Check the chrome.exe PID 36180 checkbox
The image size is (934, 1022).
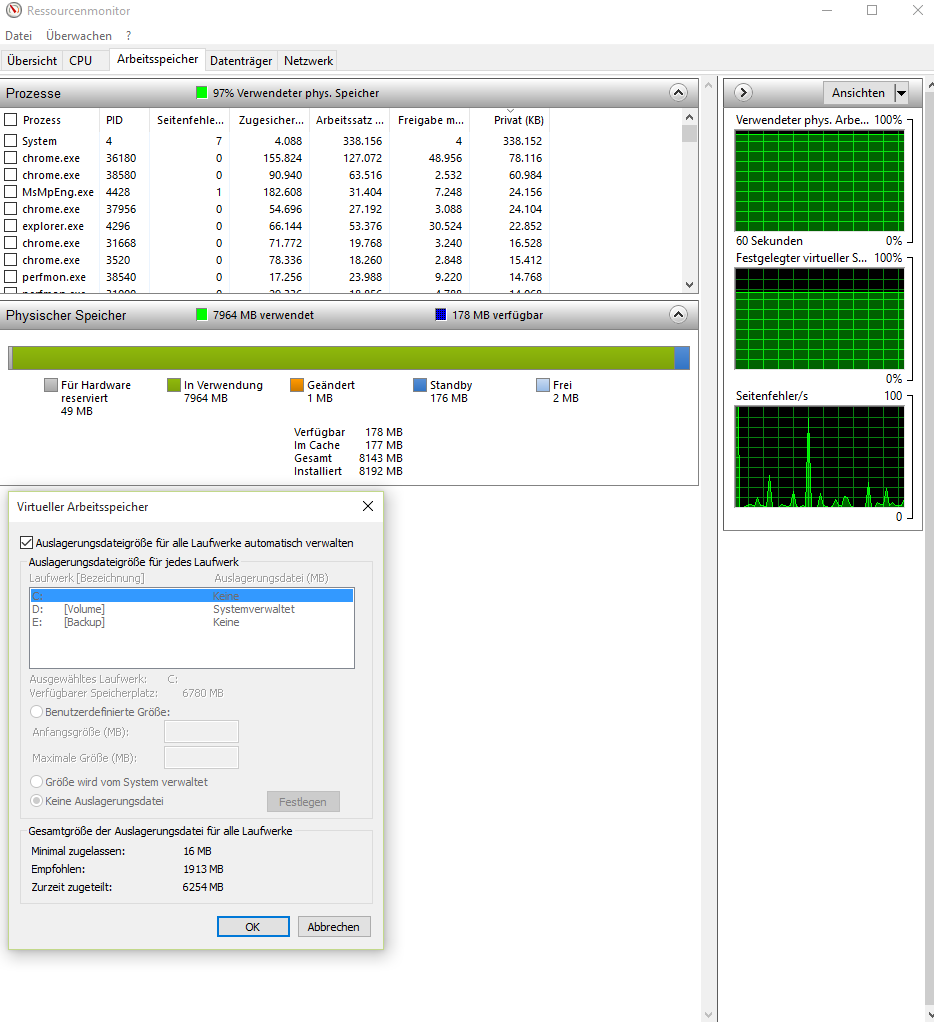tap(10, 158)
